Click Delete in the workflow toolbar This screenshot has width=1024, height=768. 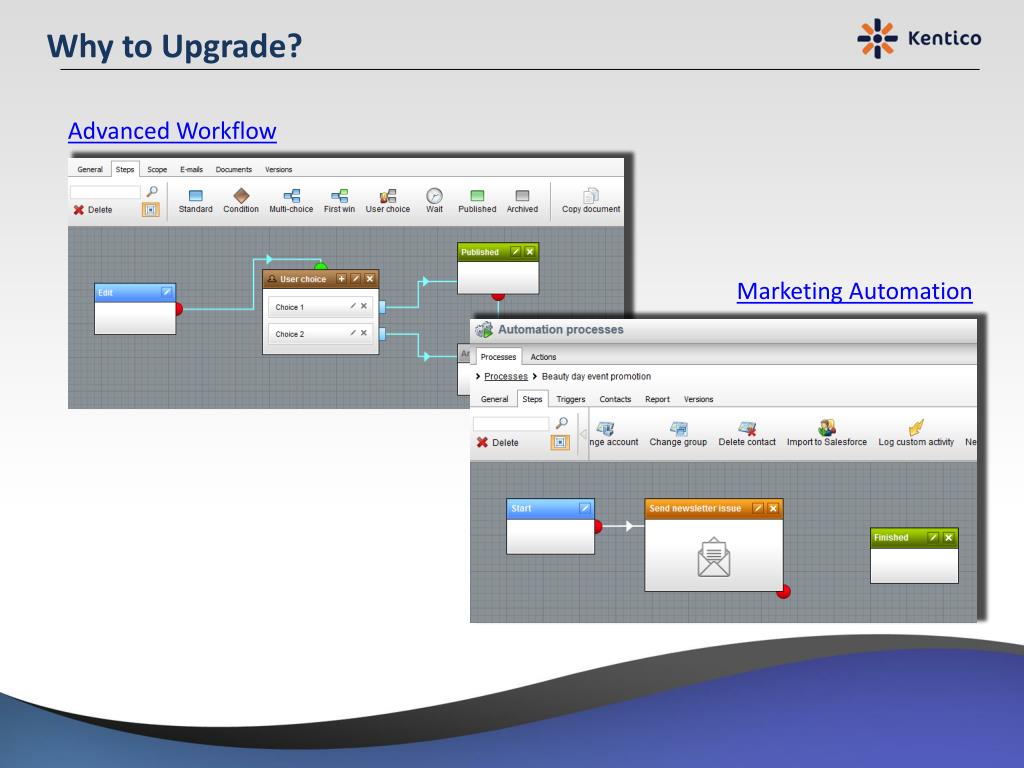click(93, 210)
